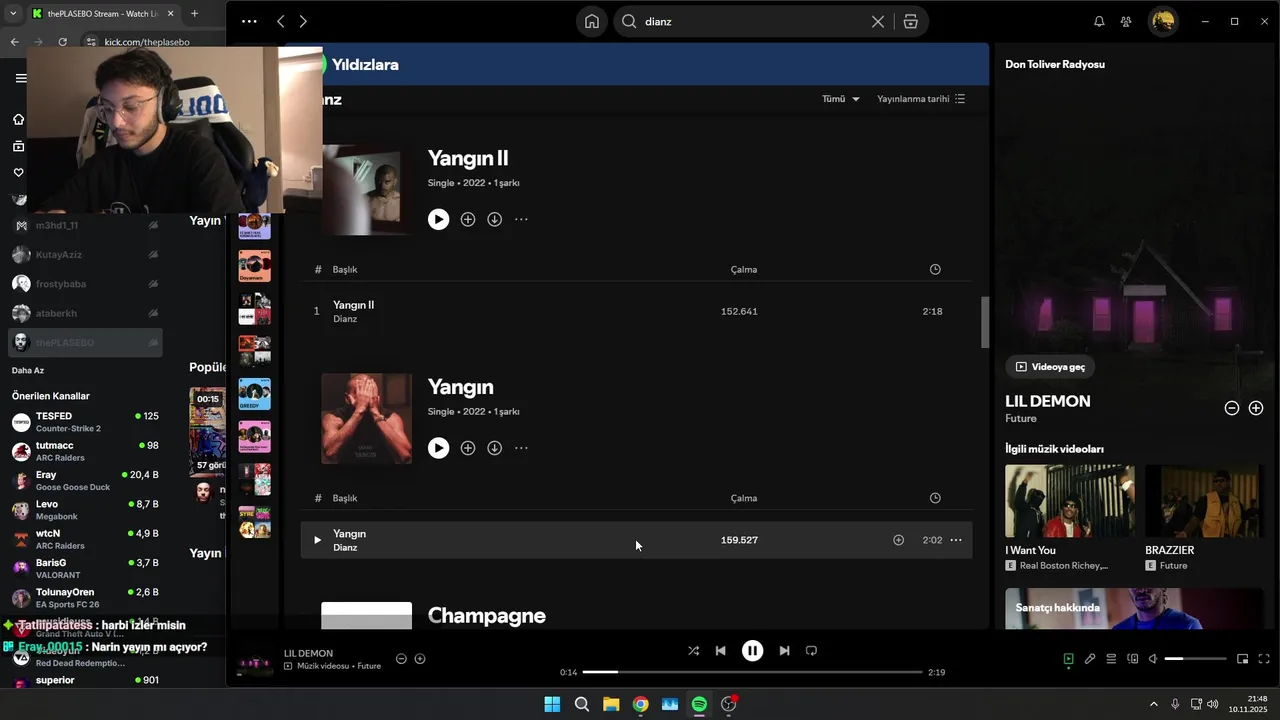Open TESFED recommended channel in Kick
Viewport: 1280px width, 720px height.
(85, 422)
